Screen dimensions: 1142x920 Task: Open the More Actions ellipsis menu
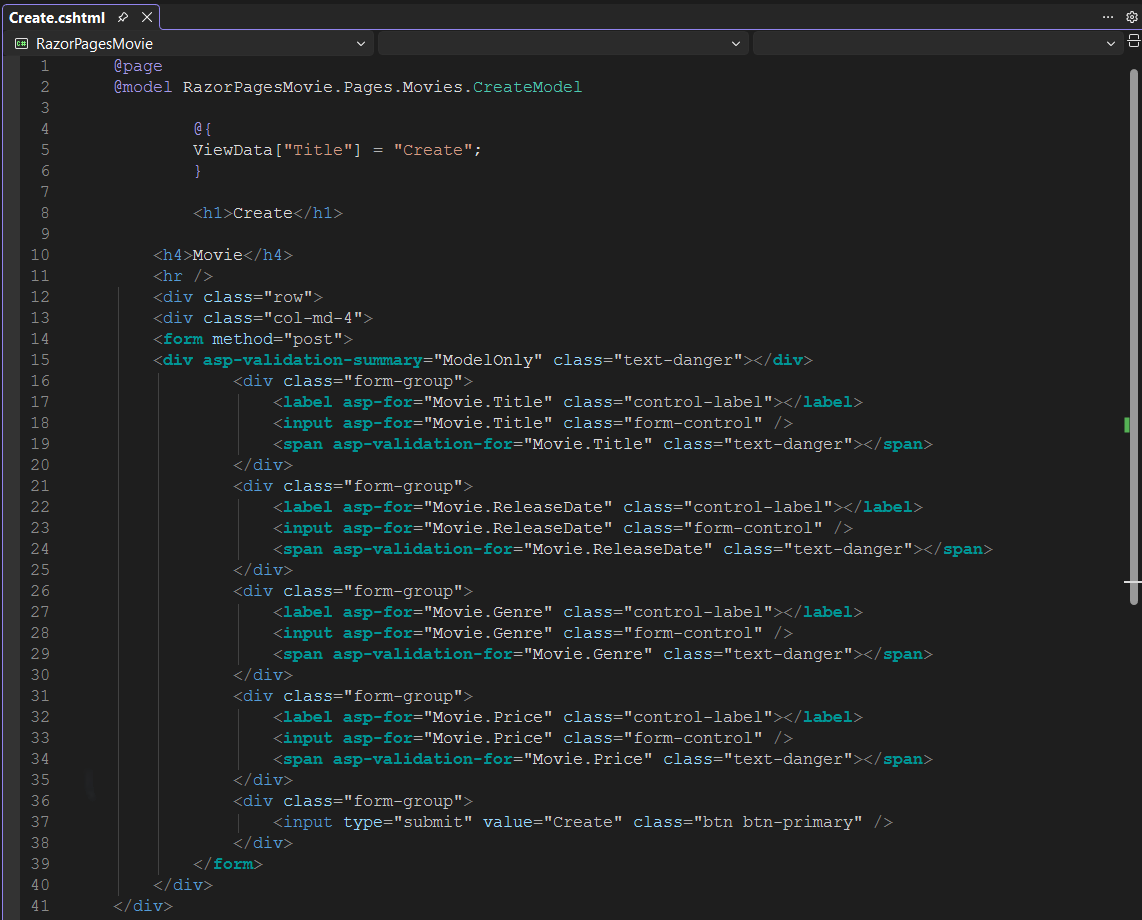[1106, 17]
